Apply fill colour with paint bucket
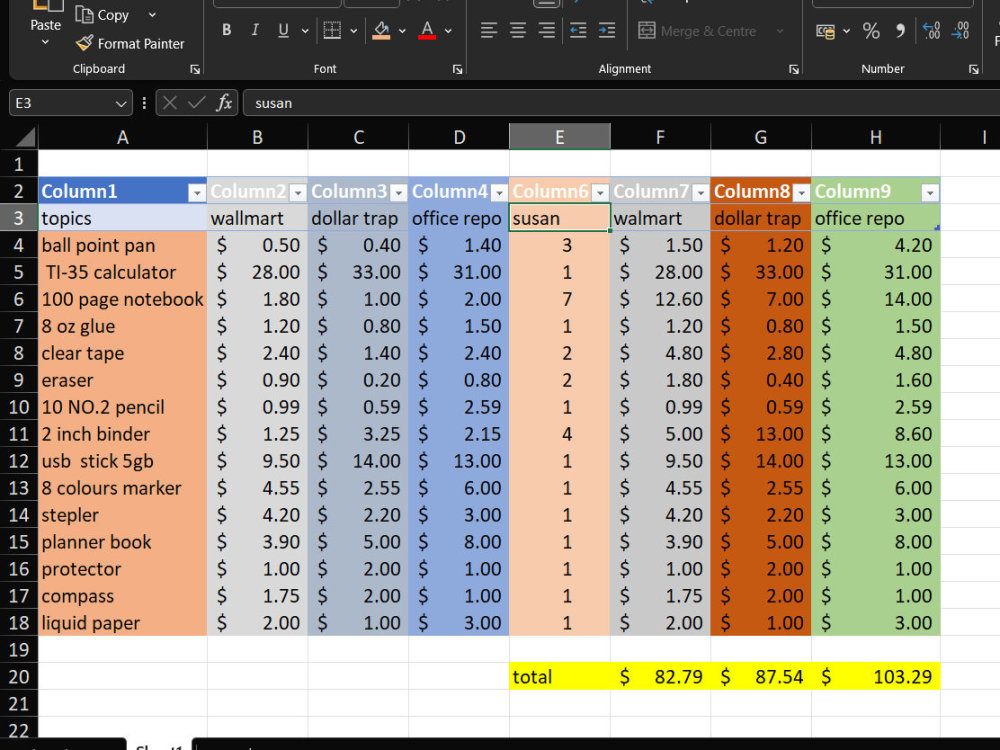This screenshot has width=1000, height=750. pos(381,30)
